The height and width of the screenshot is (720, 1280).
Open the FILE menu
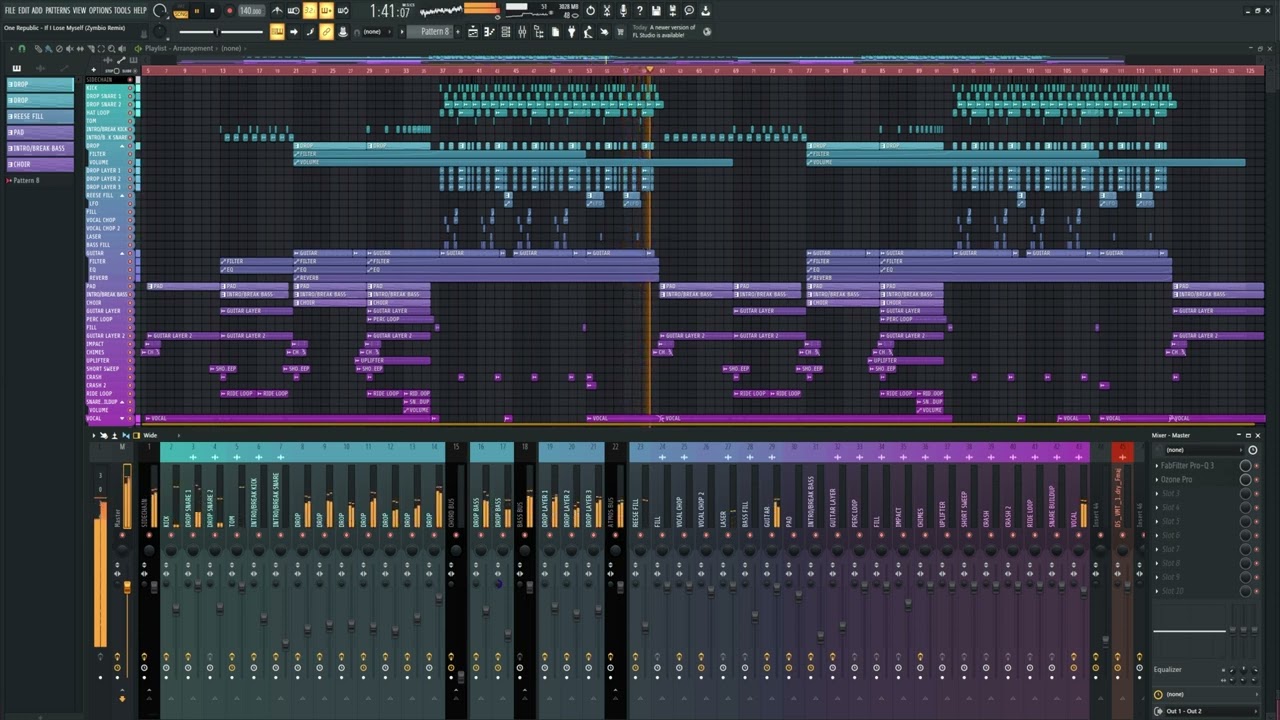pyautogui.click(x=10, y=10)
